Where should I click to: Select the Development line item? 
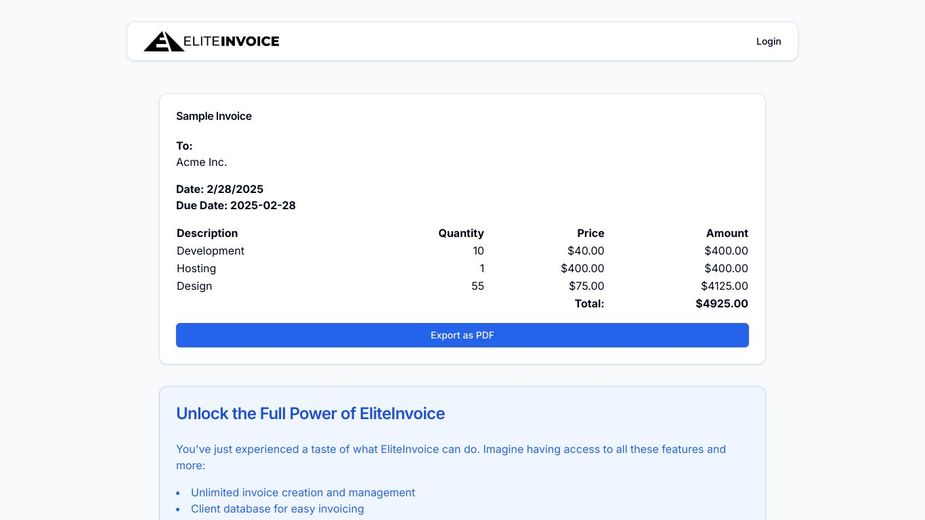tap(210, 251)
